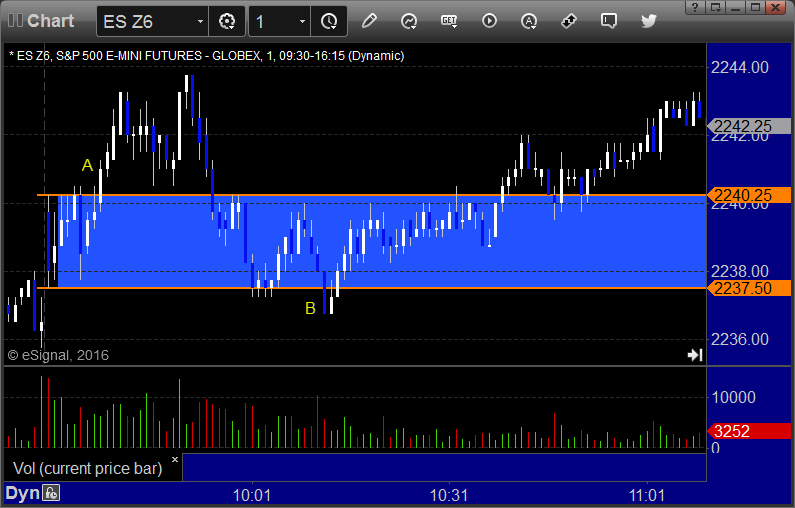The width and height of the screenshot is (795, 508).
Task: Toggle the formula icon next to Dyn
Action: [x=51, y=493]
